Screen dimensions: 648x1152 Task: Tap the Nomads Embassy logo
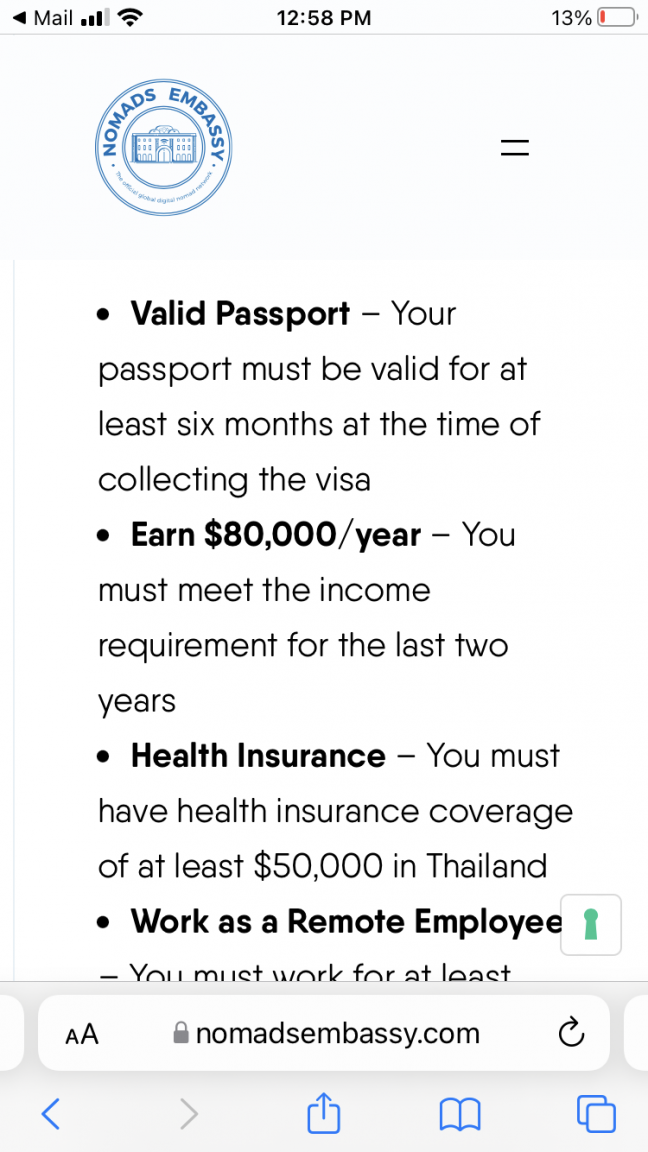point(165,148)
